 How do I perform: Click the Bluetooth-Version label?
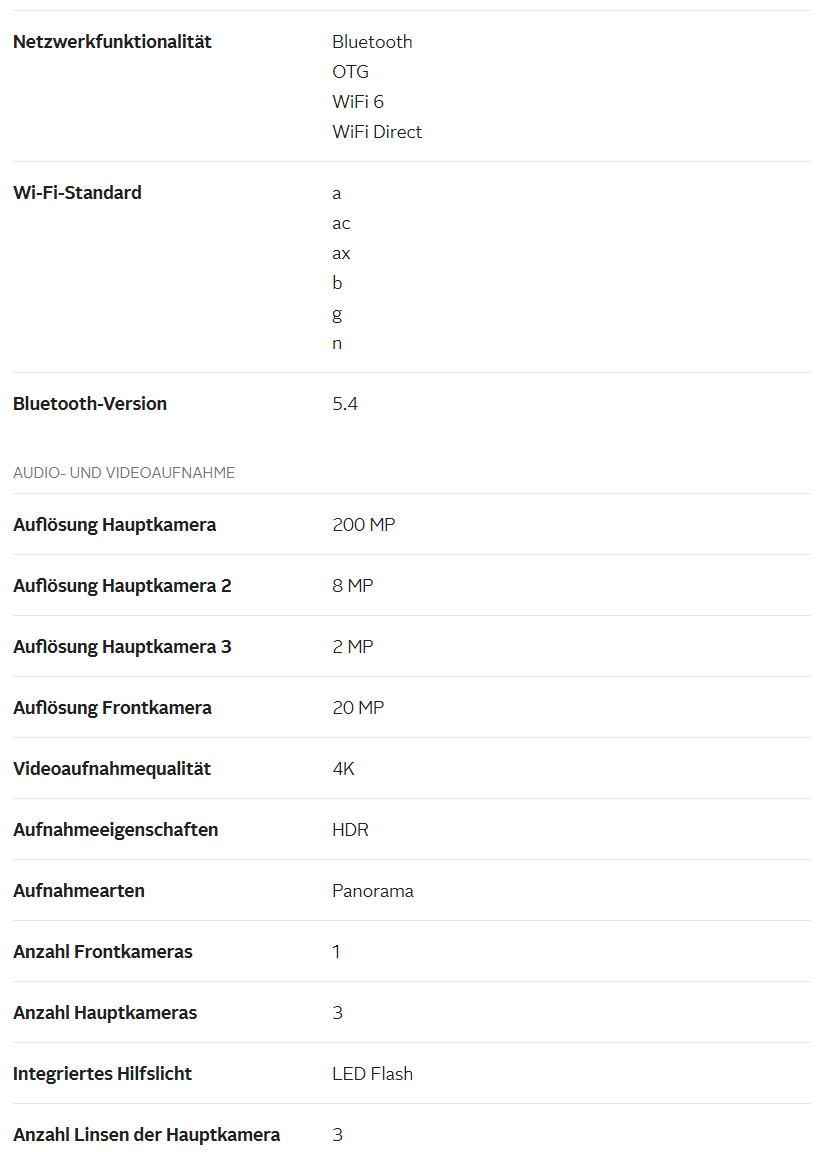90,403
